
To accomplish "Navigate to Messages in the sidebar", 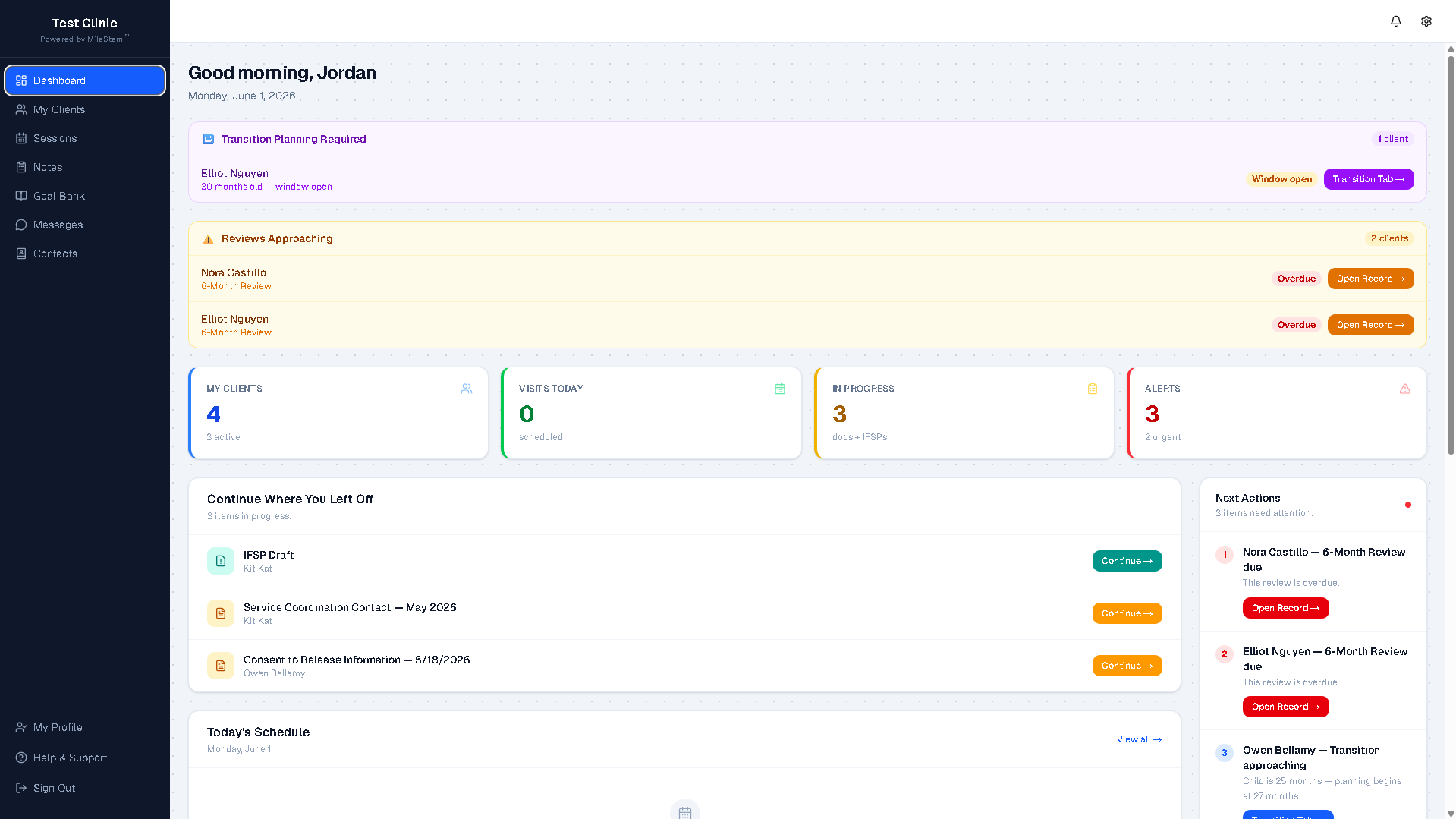I will [x=85, y=225].
